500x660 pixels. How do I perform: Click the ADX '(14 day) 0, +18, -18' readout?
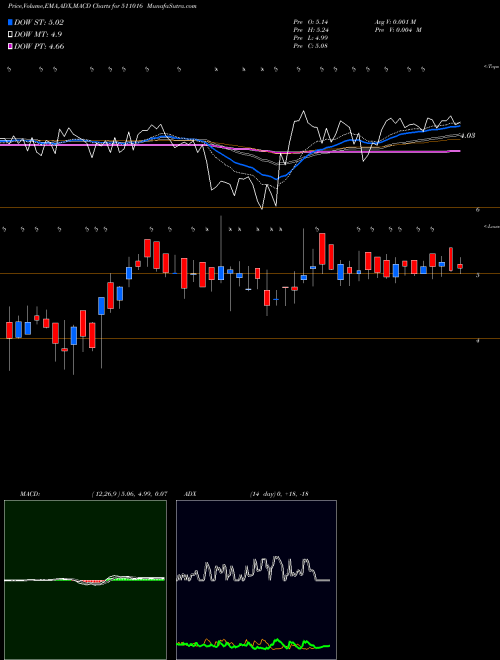tap(279, 493)
